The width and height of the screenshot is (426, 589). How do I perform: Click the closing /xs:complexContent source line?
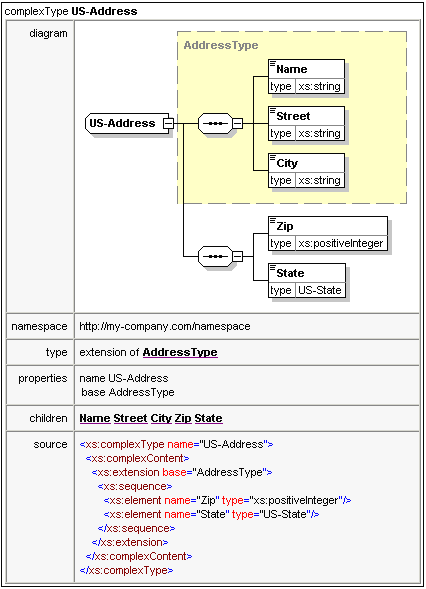139,556
